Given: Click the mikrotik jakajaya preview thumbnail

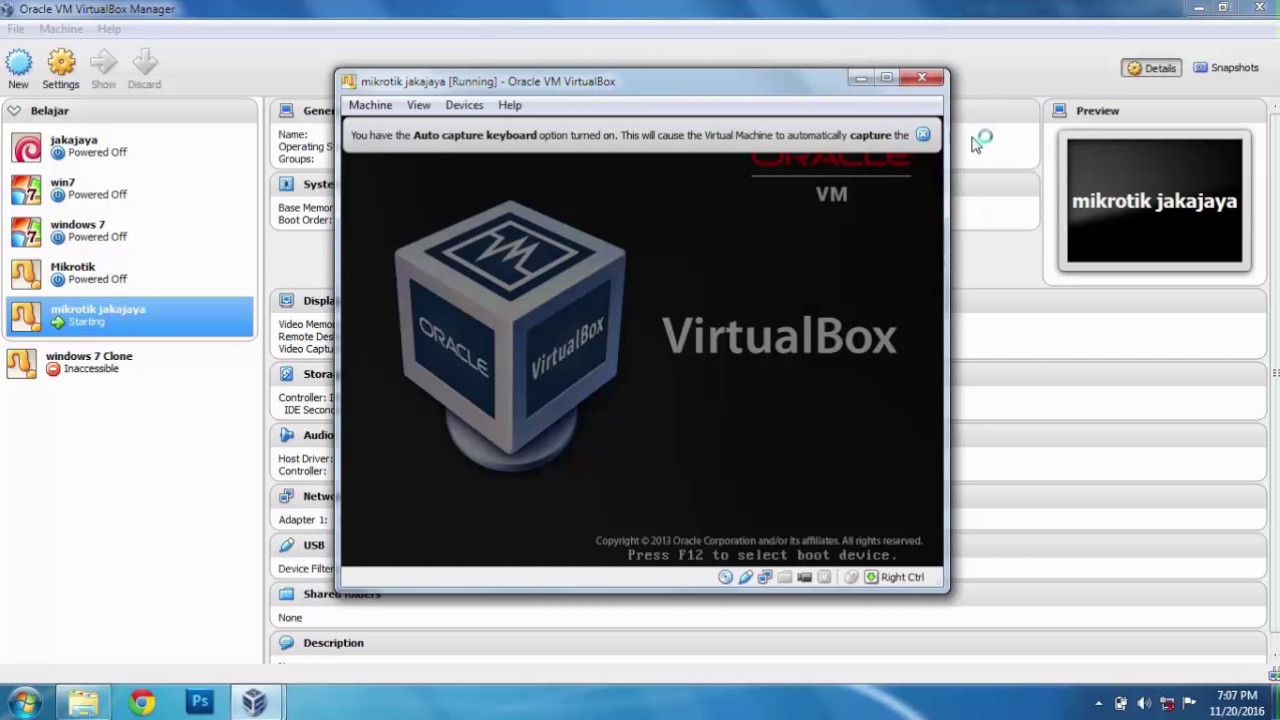Looking at the screenshot, I should pyautogui.click(x=1154, y=201).
